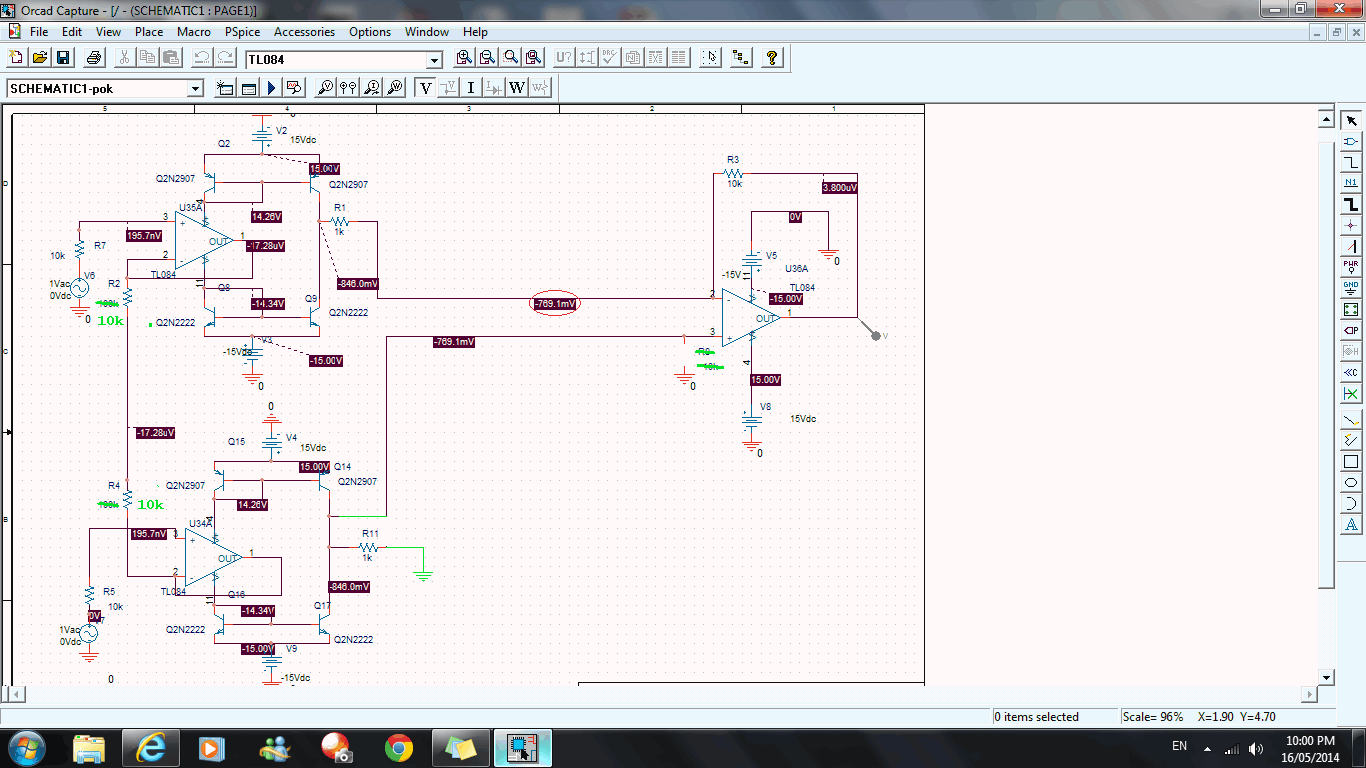Open the Accessories menu
The image size is (1366, 768).
pyautogui.click(x=304, y=32)
